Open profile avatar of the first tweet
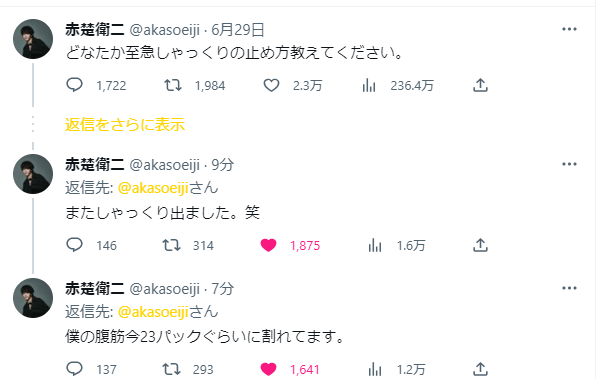Viewport: 598px width, 379px height. [x=33, y=39]
